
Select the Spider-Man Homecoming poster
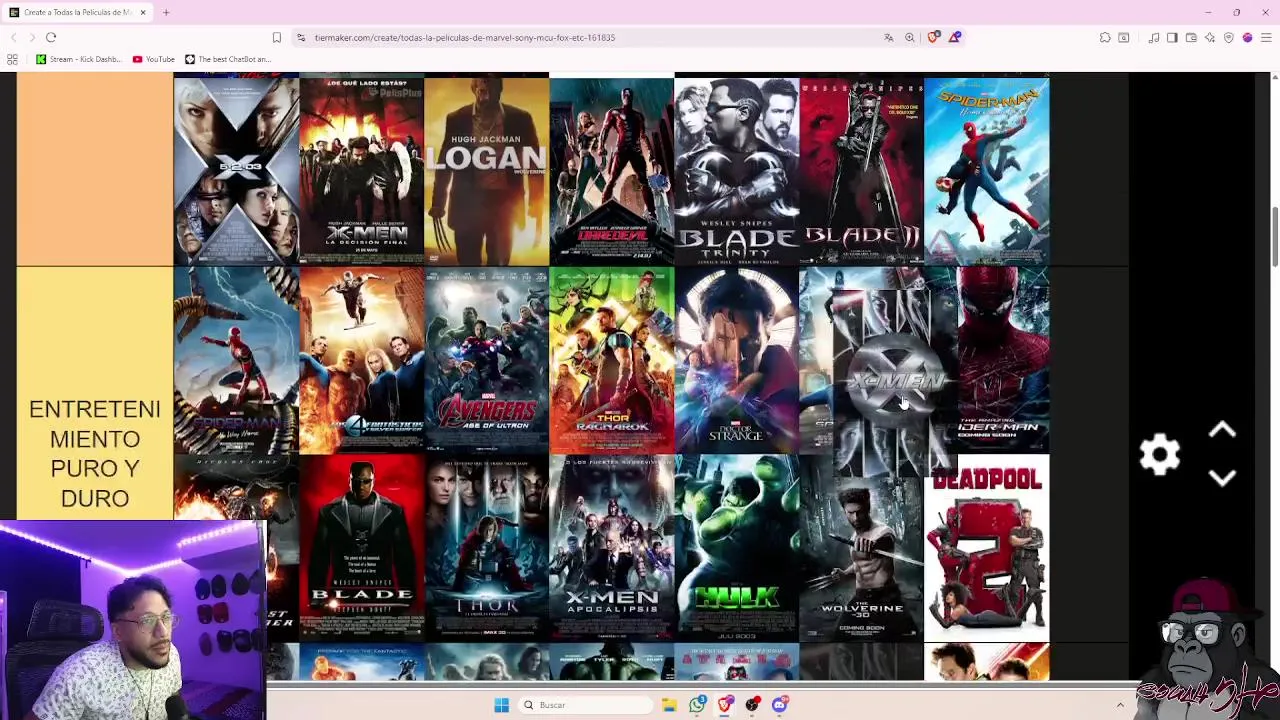[x=986, y=171]
